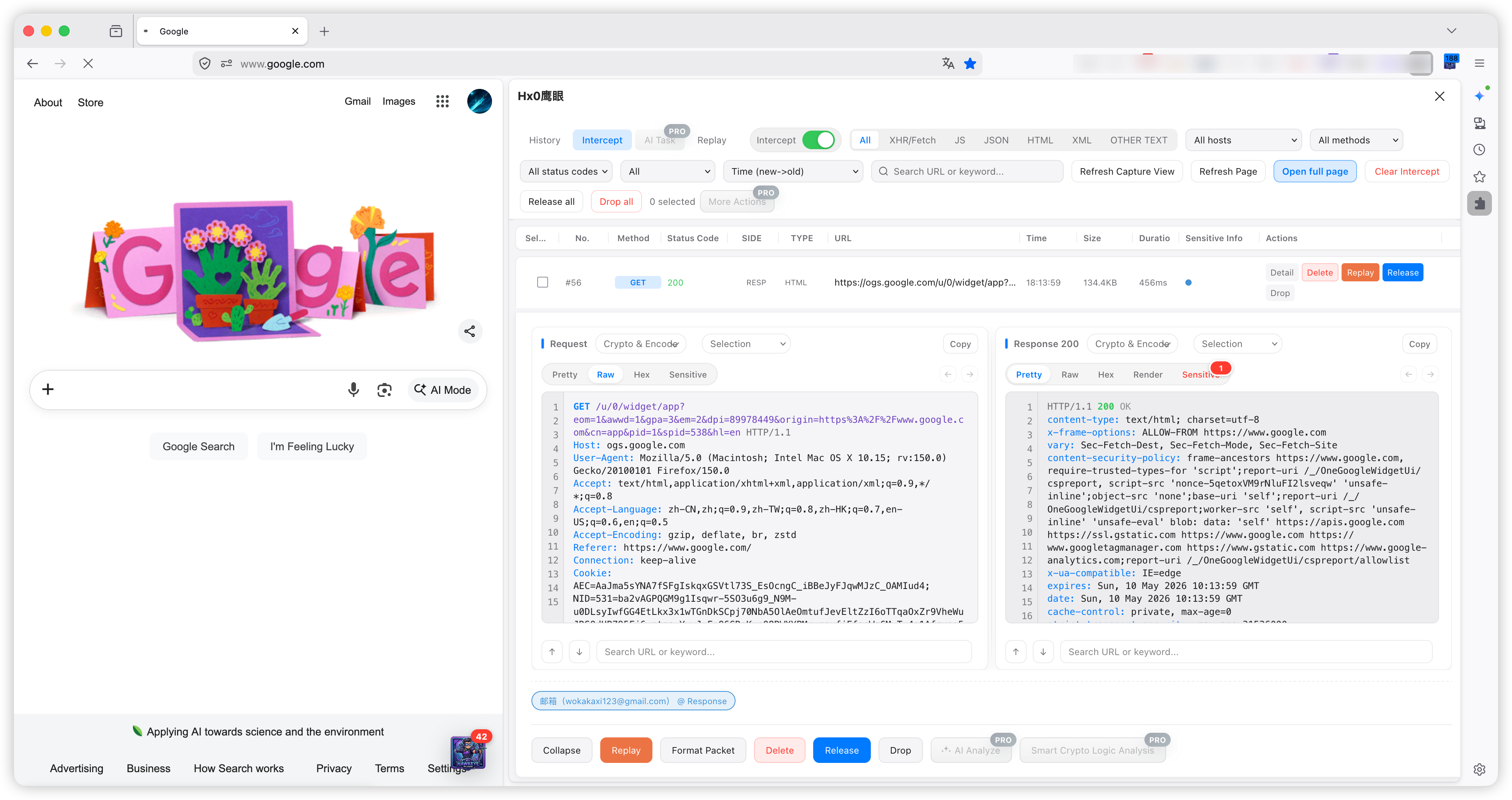Open the Request Crypto & Encode dropdown
The height and width of the screenshot is (800, 1512).
[x=640, y=344]
